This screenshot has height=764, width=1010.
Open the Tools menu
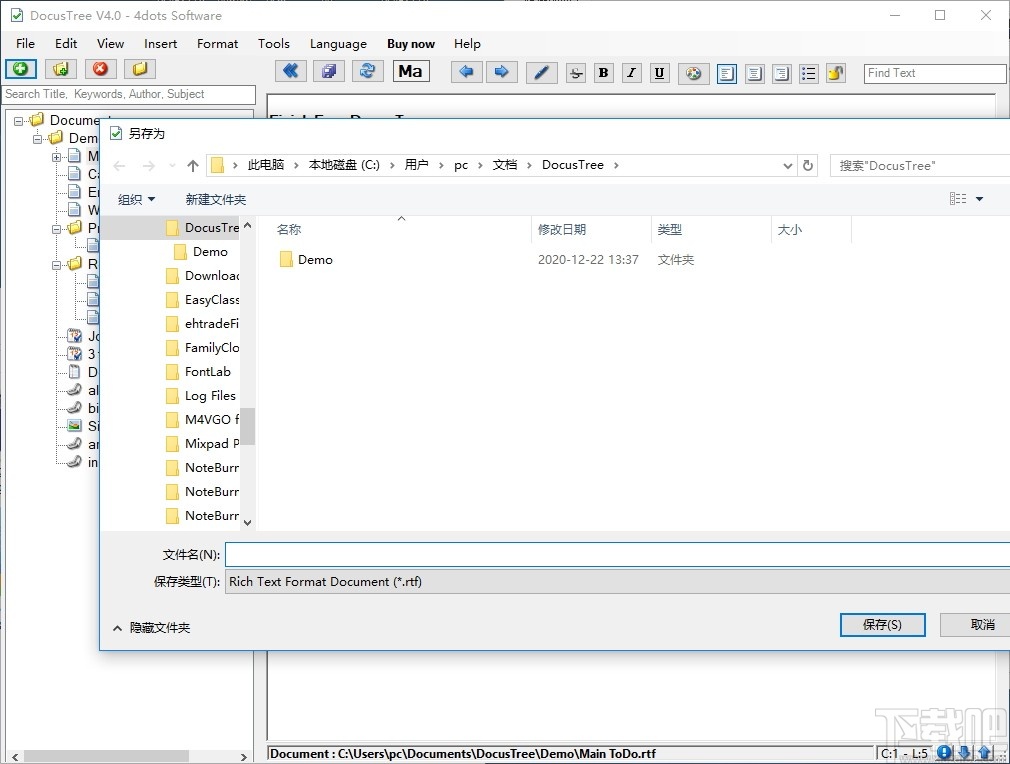point(274,44)
